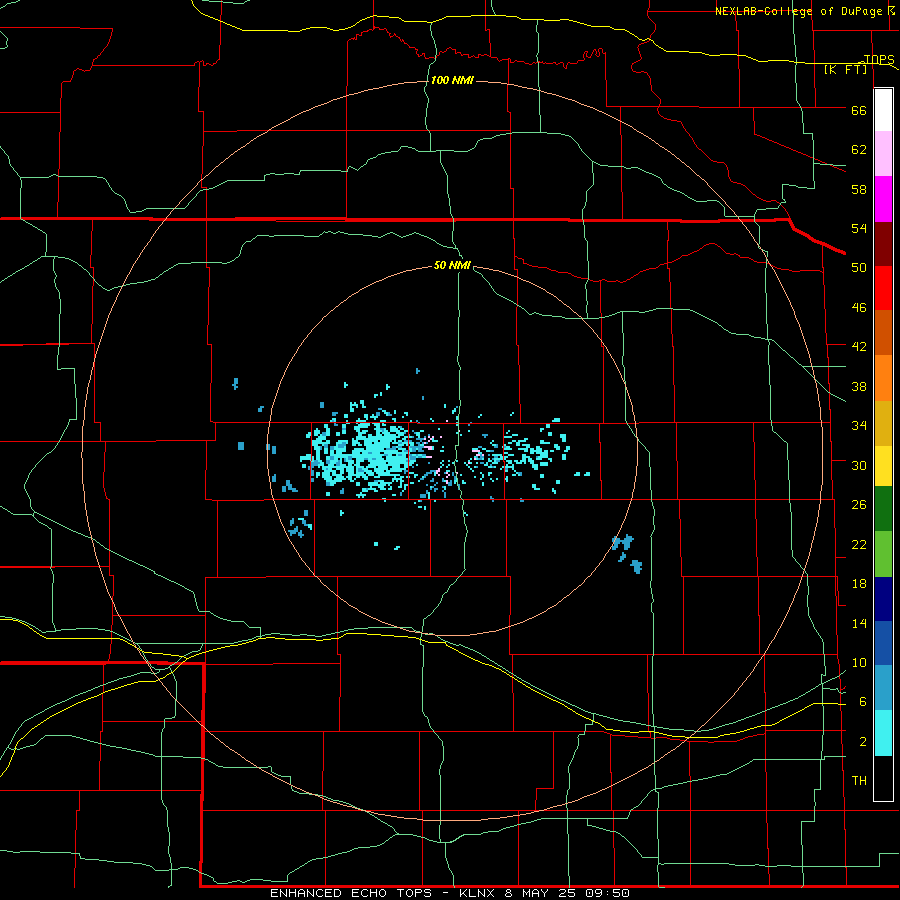The image size is (900, 900).
Task: Click the "8 MAY 25" date text
Action: pyautogui.click(x=542, y=893)
